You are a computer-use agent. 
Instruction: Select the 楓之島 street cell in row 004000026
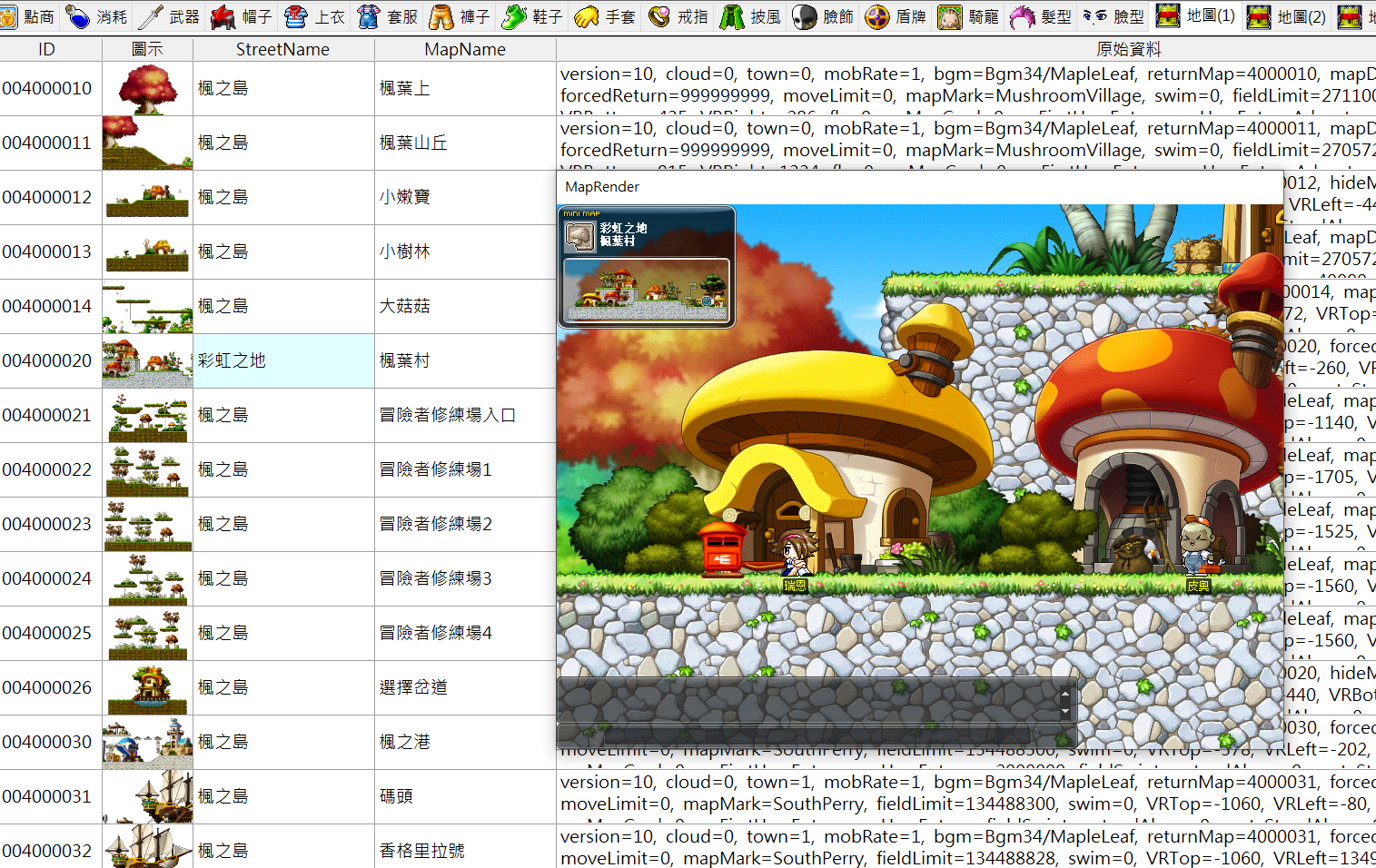tap(283, 688)
